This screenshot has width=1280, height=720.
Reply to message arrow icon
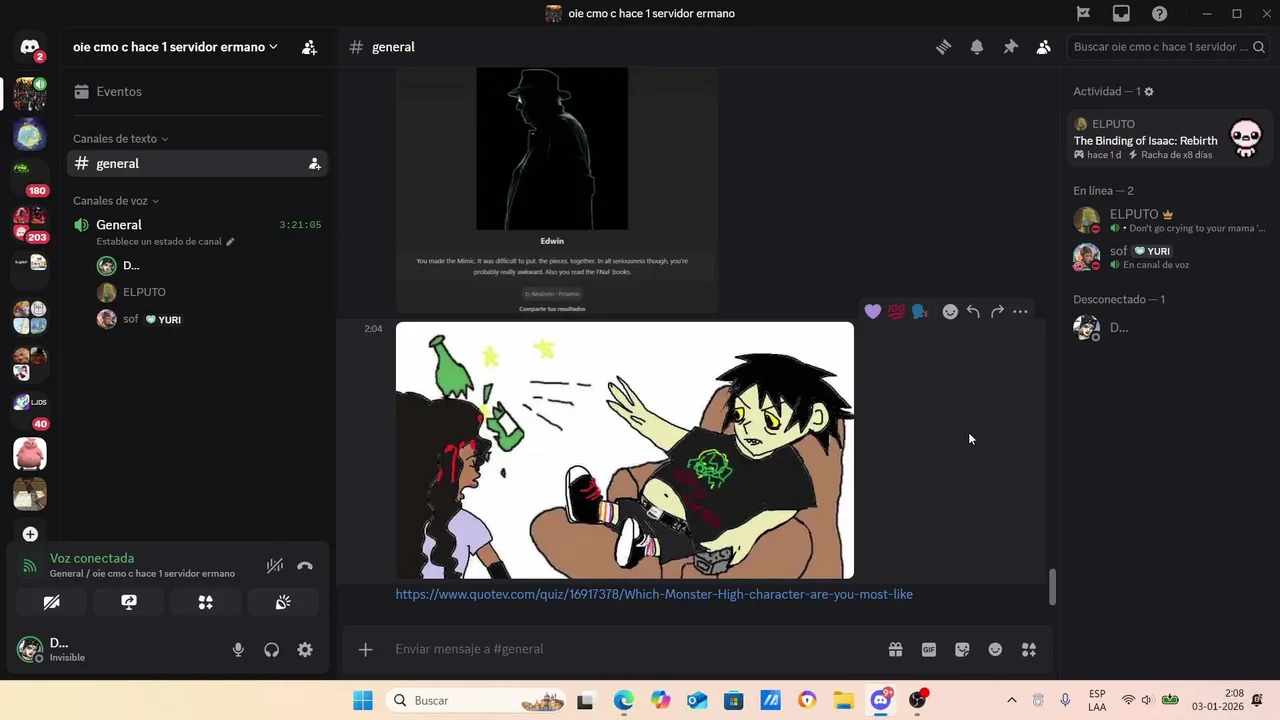tap(973, 312)
